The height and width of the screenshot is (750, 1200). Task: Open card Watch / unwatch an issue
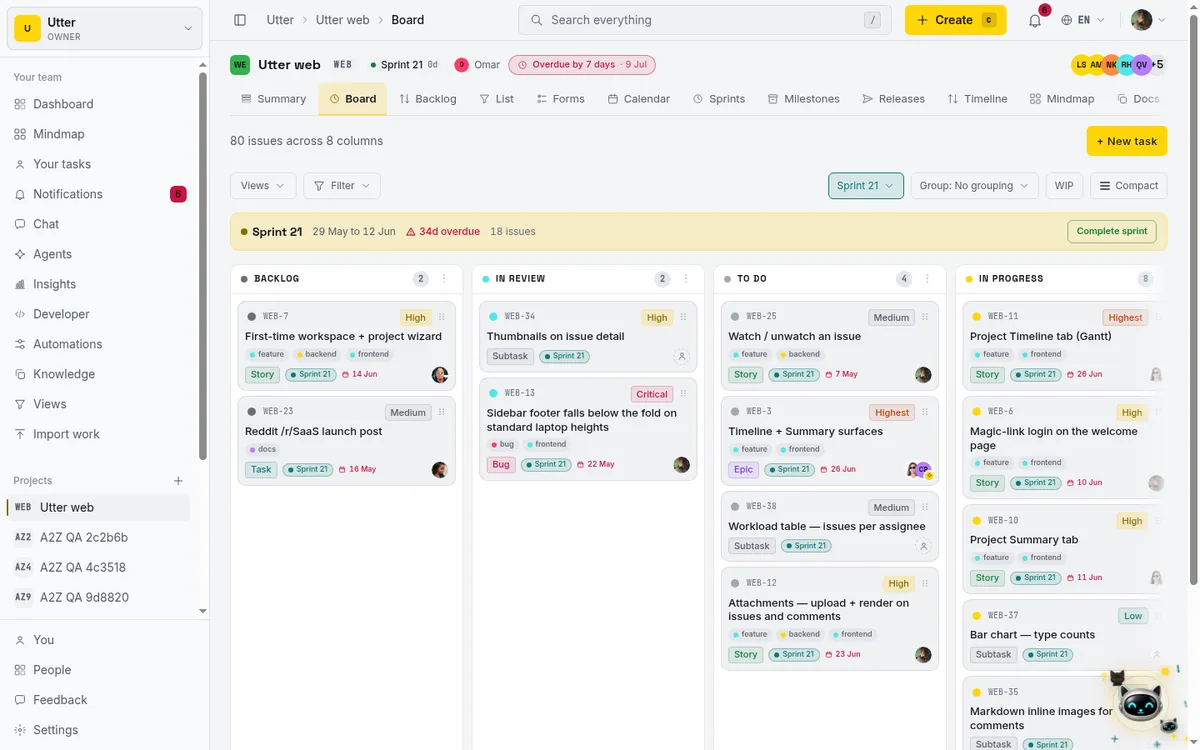pyautogui.click(x=794, y=336)
